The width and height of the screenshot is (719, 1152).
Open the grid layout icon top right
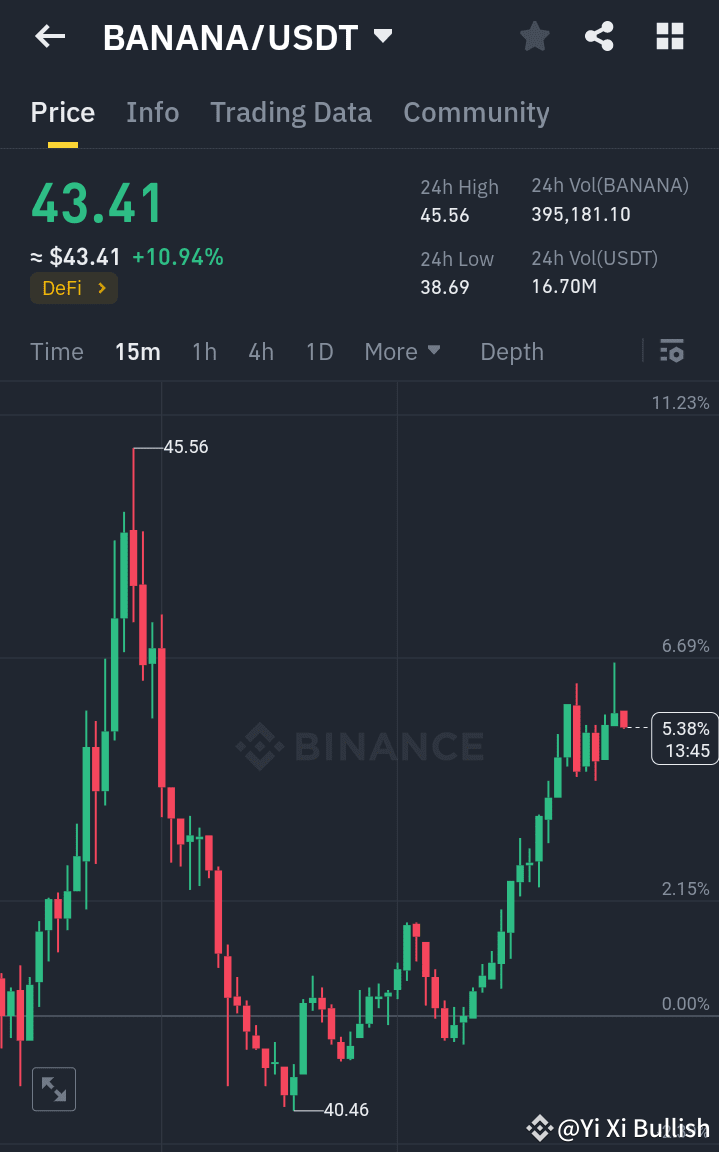point(668,36)
